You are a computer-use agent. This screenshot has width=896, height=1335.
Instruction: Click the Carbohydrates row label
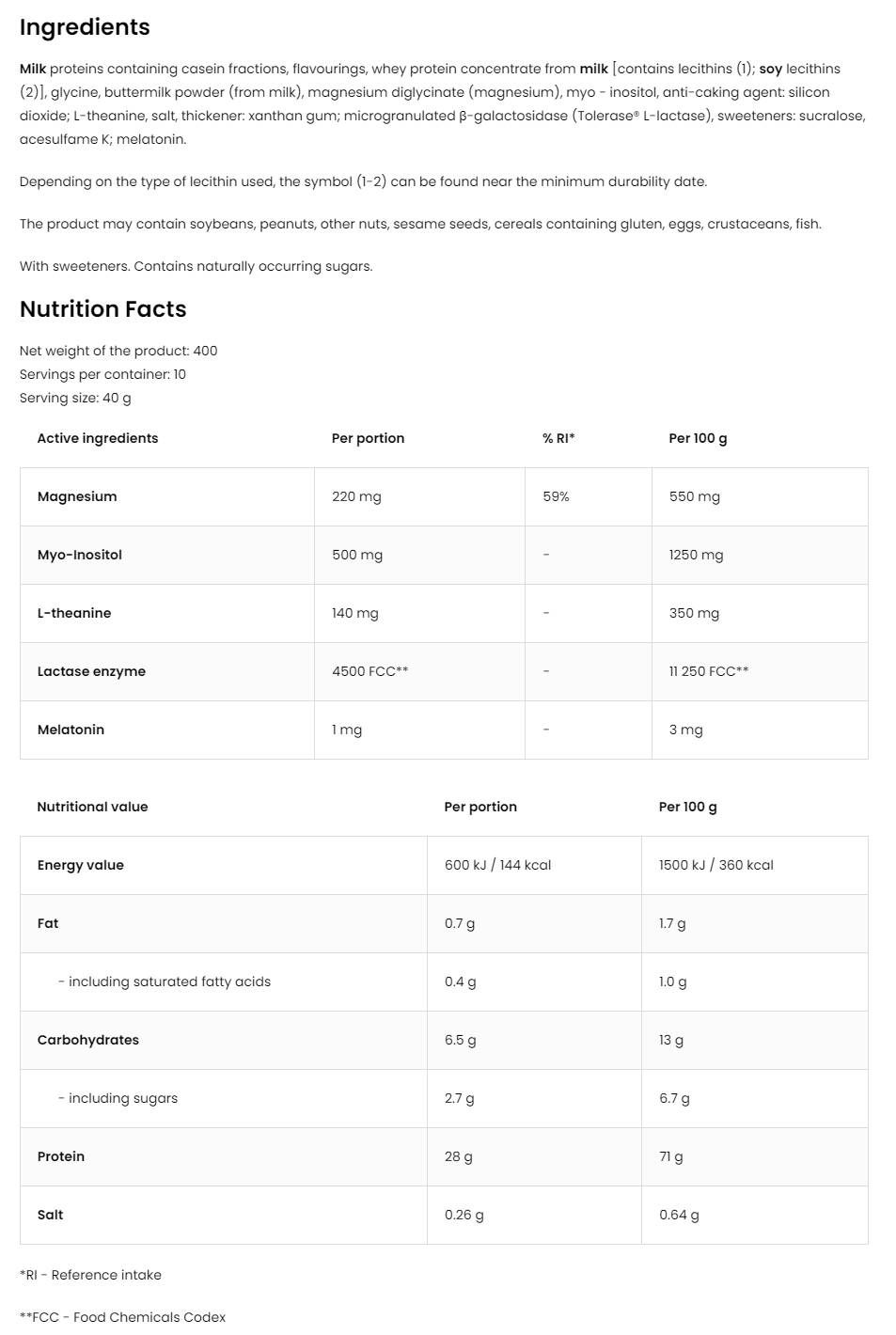(x=88, y=1040)
